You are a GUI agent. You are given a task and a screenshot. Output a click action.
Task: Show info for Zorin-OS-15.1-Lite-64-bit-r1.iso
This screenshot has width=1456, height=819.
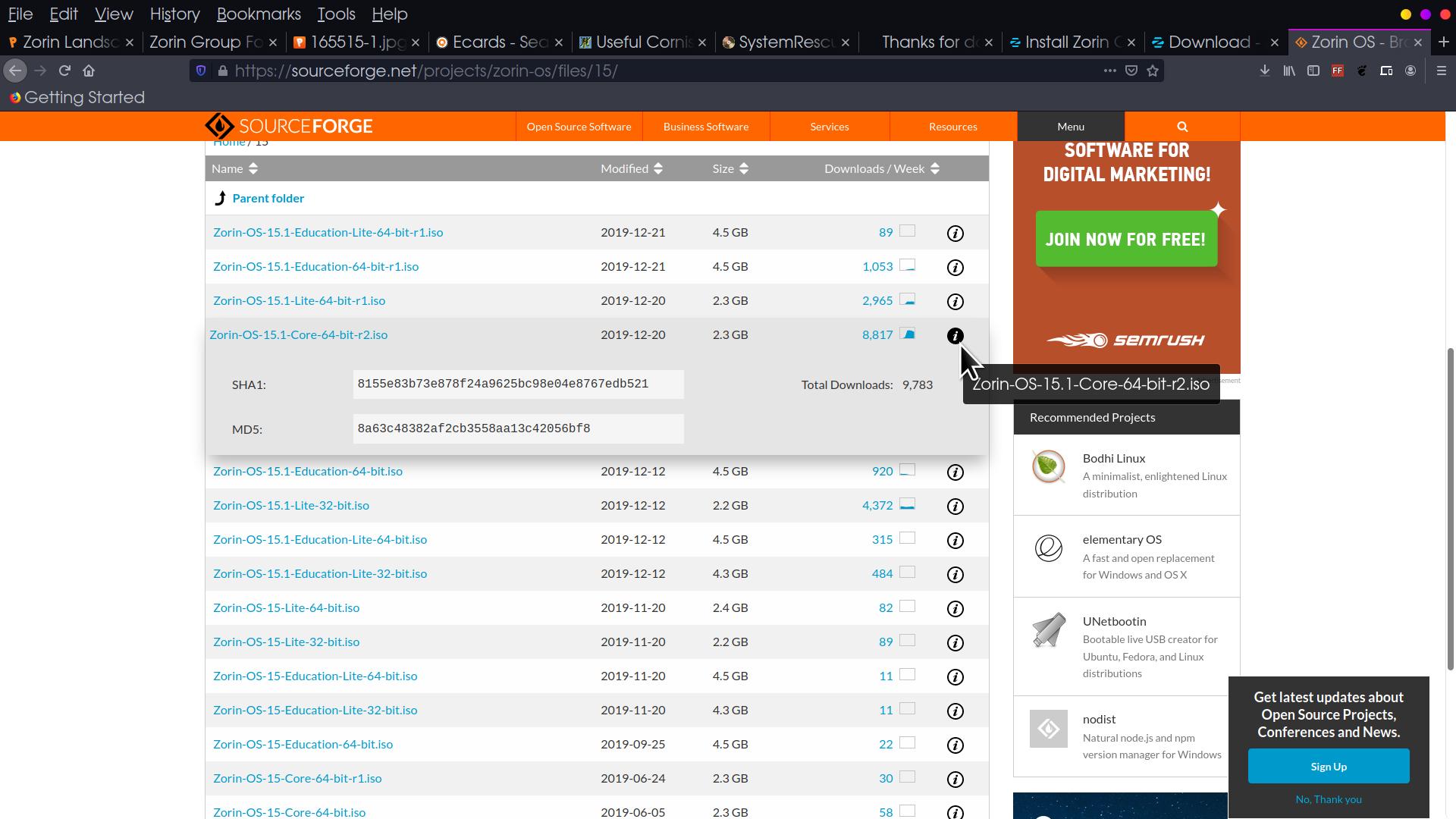(x=955, y=302)
